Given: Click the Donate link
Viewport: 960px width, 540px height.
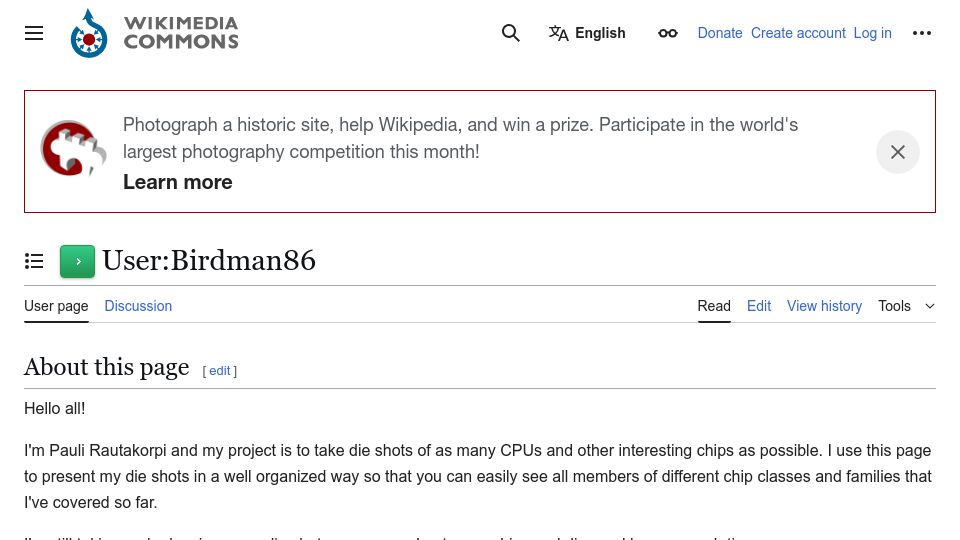Looking at the screenshot, I should 720,33.
